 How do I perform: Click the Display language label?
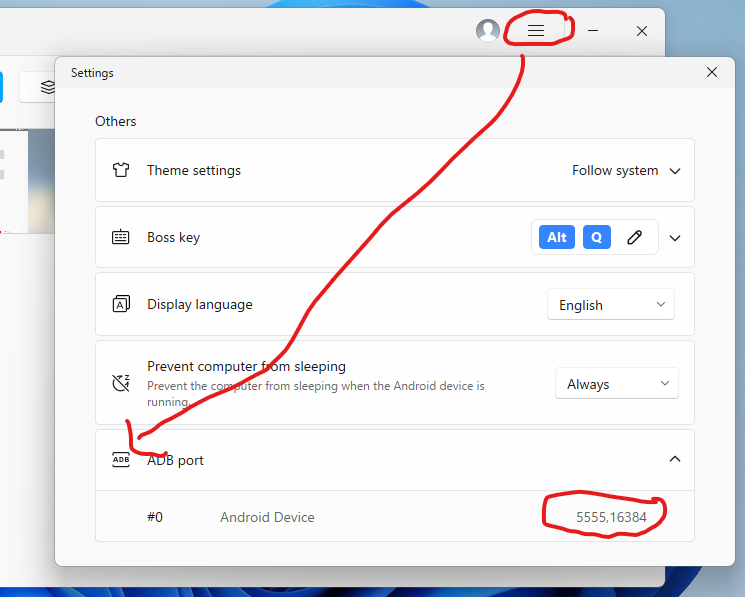(x=200, y=304)
